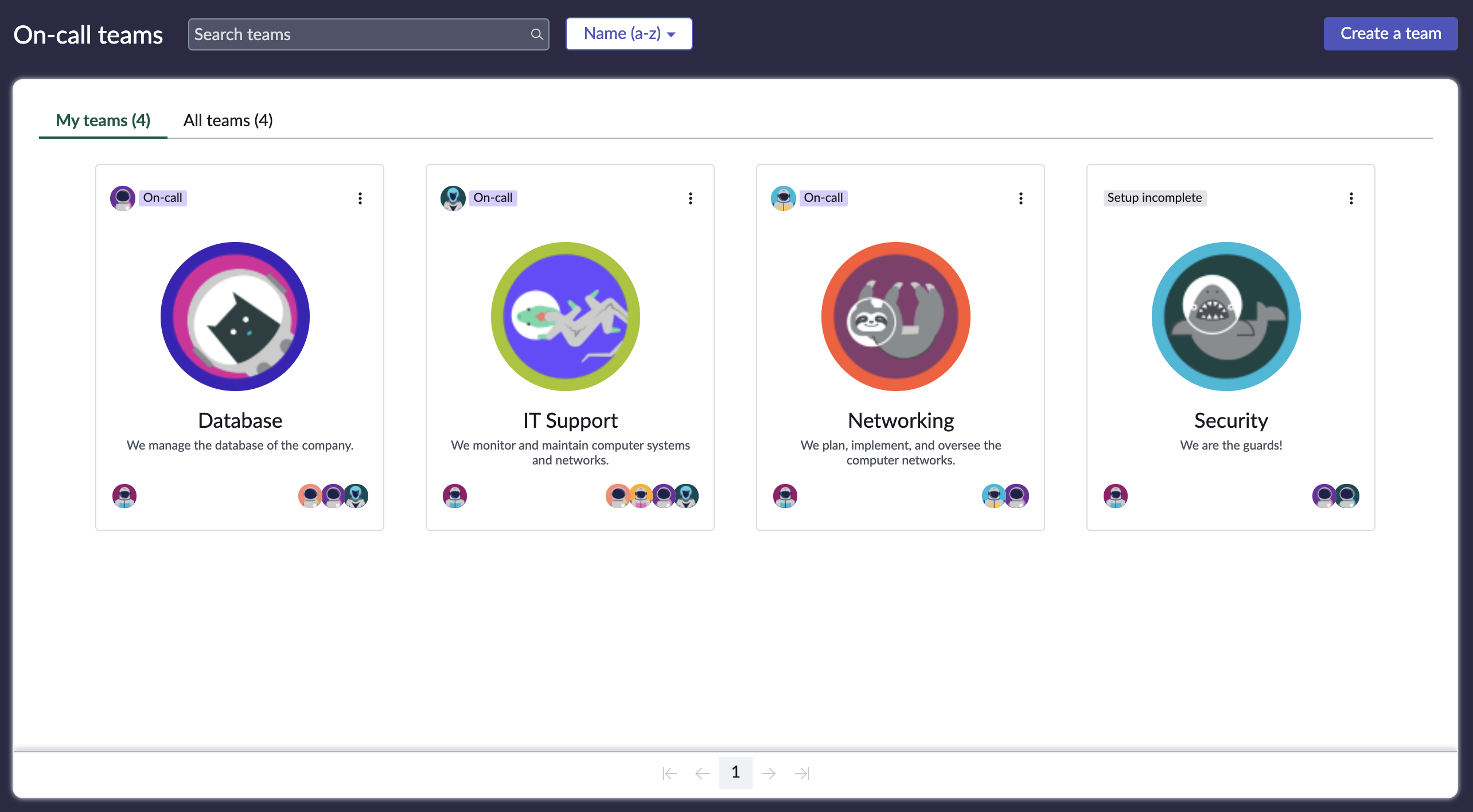
Task: Click "We manage the database of the company."
Action: 240,446
